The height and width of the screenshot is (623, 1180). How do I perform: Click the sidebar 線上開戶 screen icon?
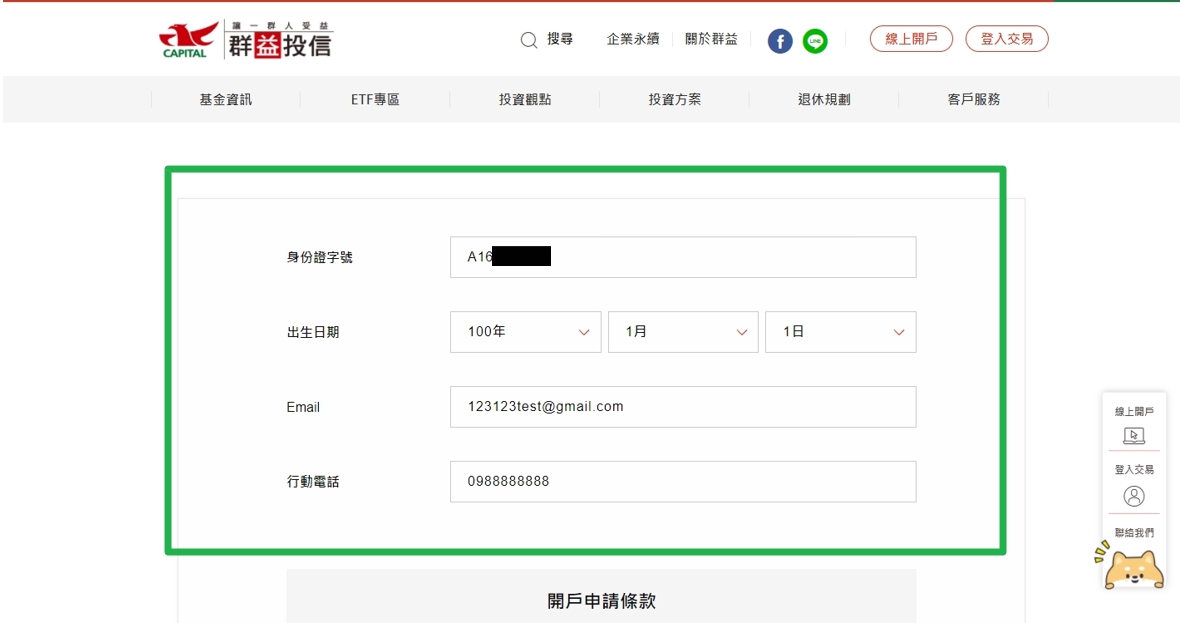tap(1134, 435)
